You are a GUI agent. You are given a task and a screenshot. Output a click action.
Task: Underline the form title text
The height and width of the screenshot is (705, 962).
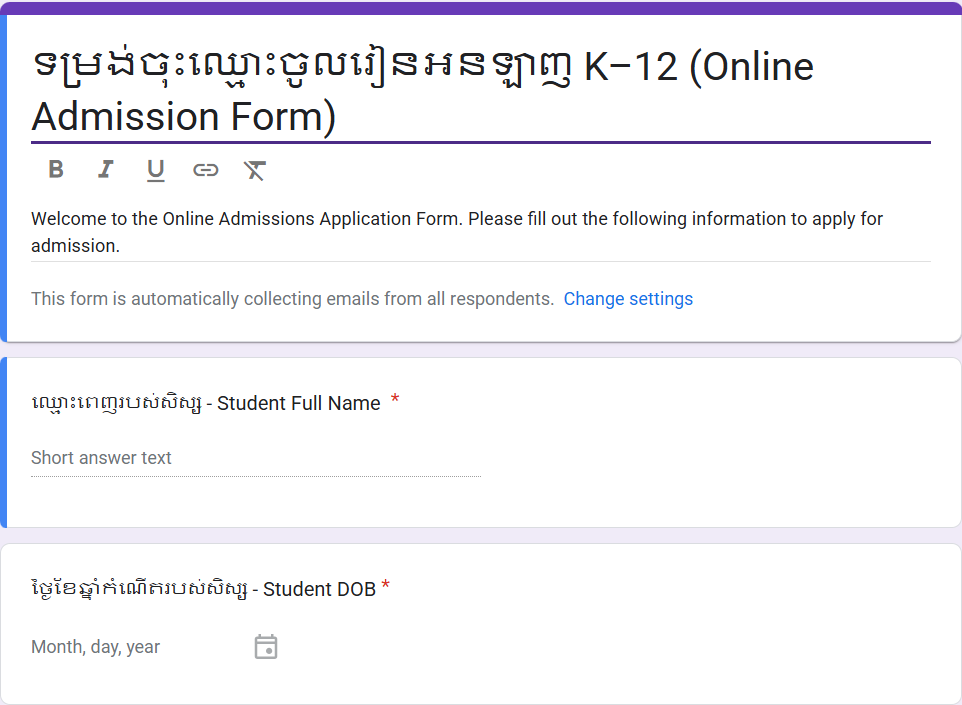point(155,170)
